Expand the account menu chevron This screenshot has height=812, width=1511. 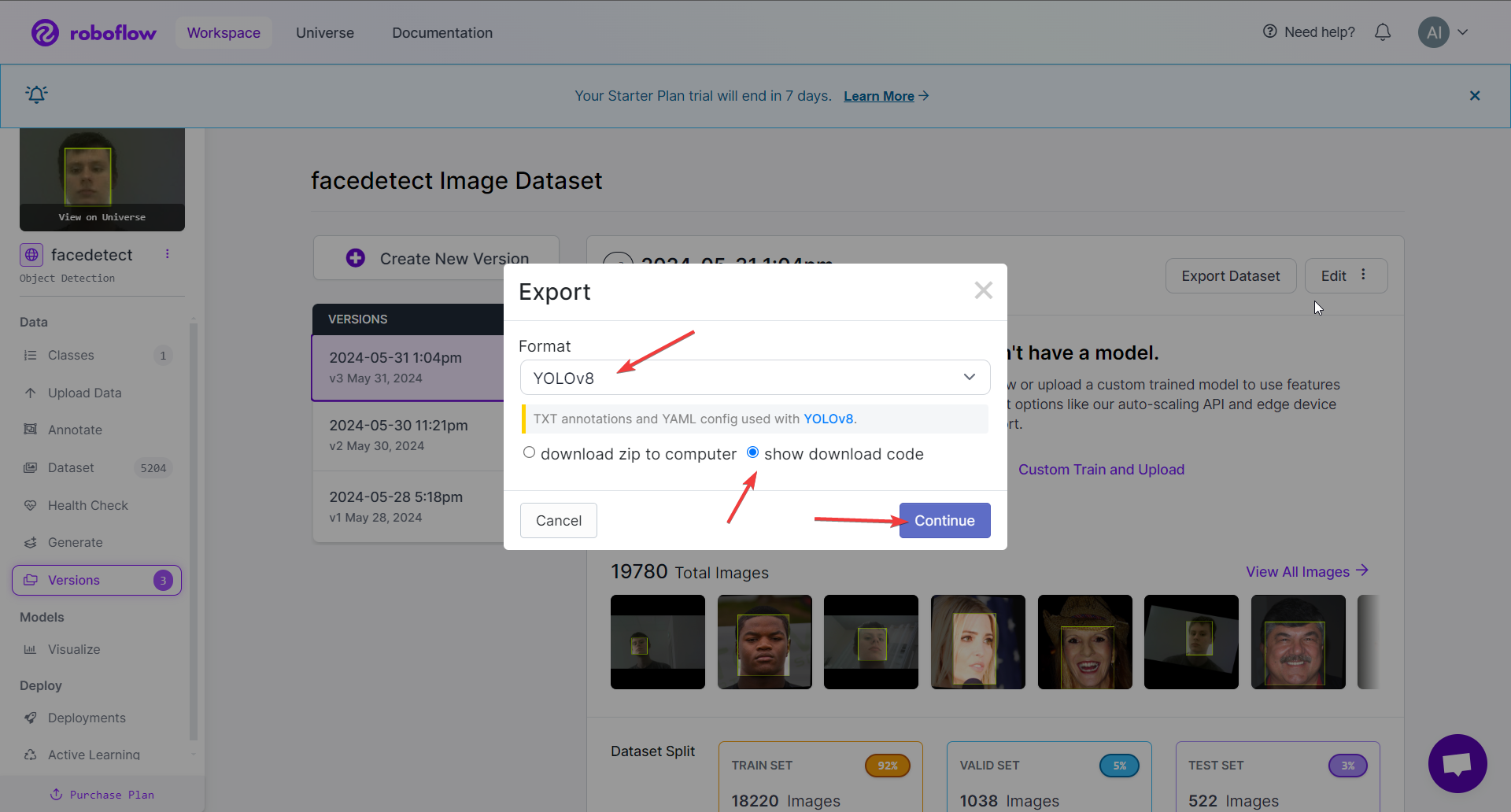(1463, 32)
